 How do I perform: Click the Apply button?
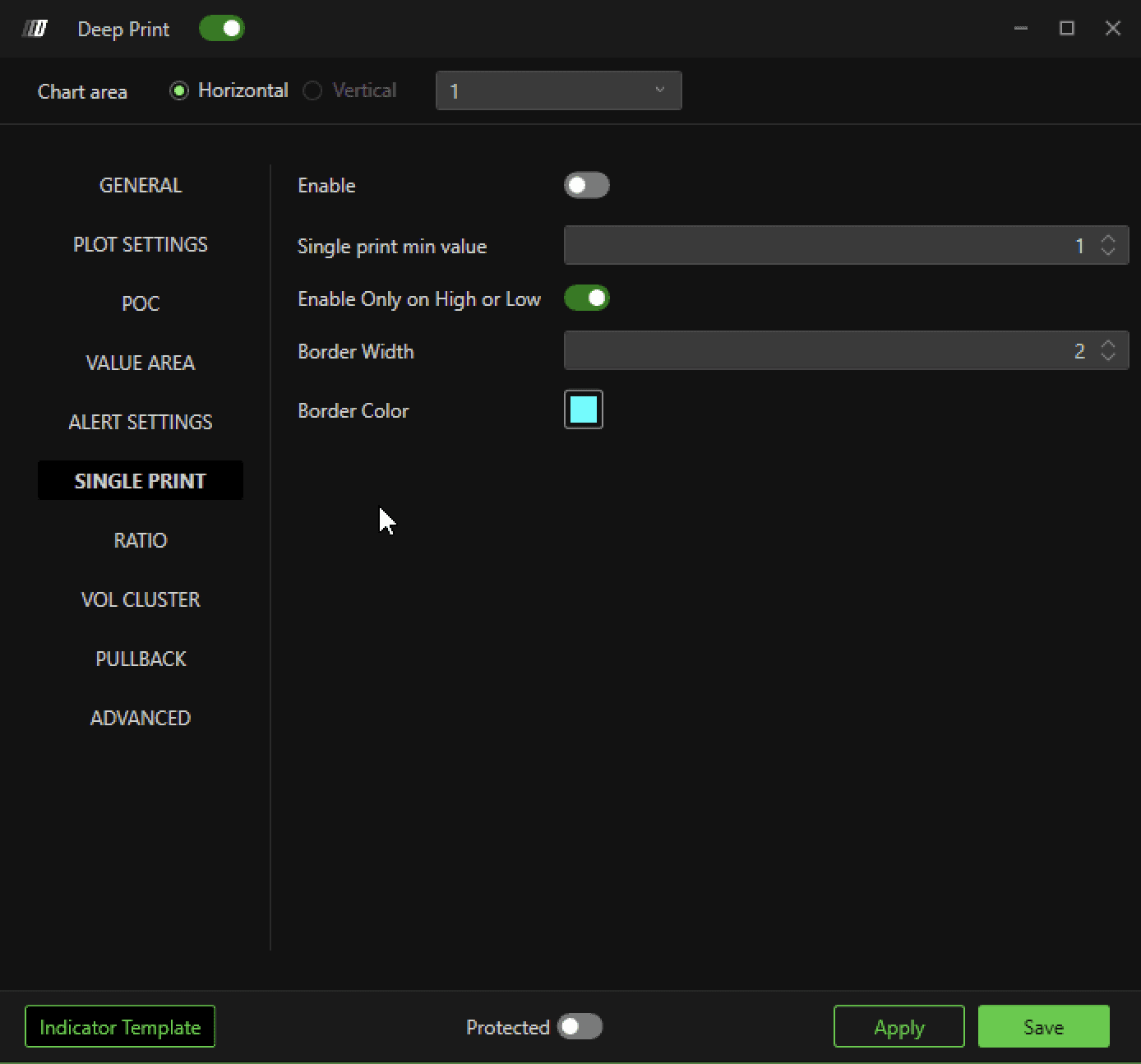[899, 1026]
